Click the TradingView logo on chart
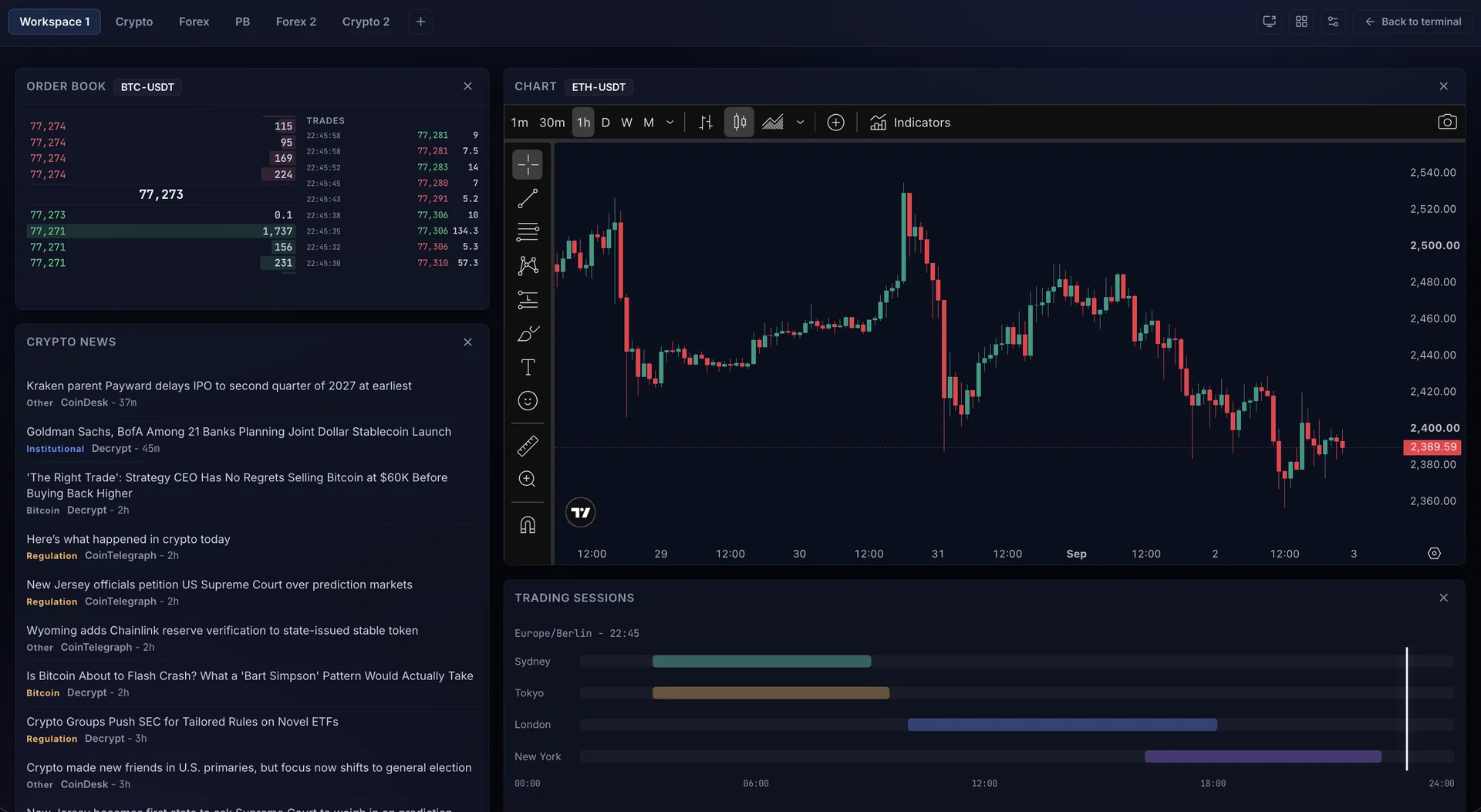 pyautogui.click(x=580, y=513)
